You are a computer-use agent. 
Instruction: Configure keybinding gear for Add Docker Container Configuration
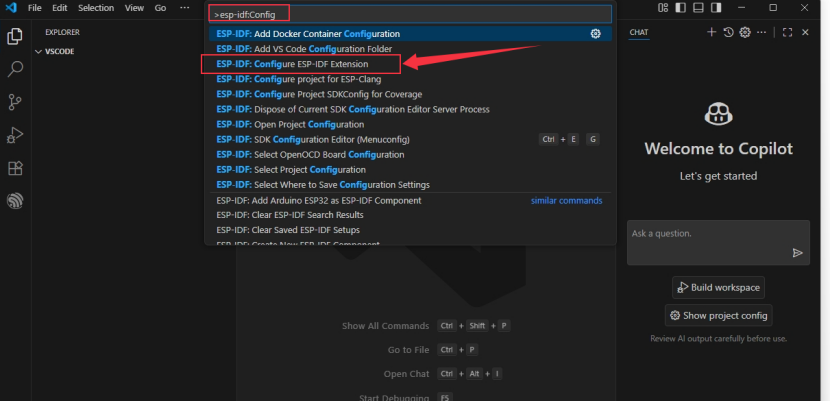(596, 34)
